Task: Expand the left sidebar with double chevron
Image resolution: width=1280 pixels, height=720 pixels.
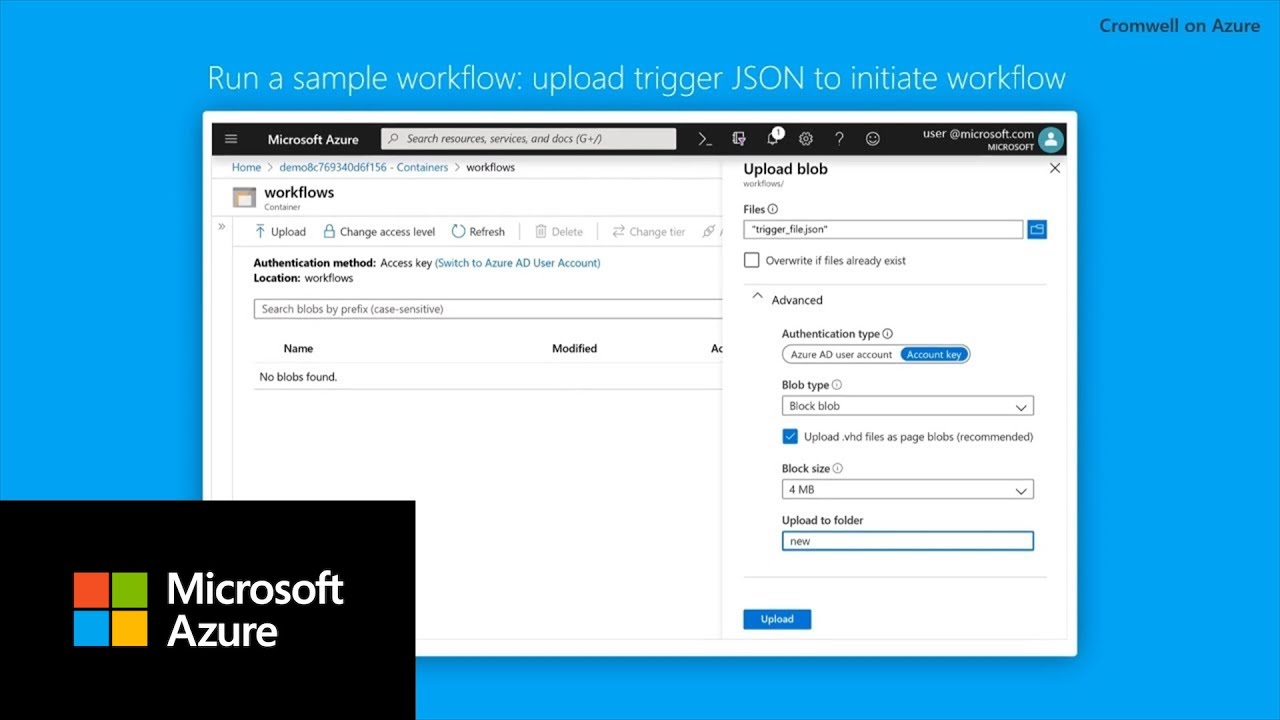Action: click(222, 227)
